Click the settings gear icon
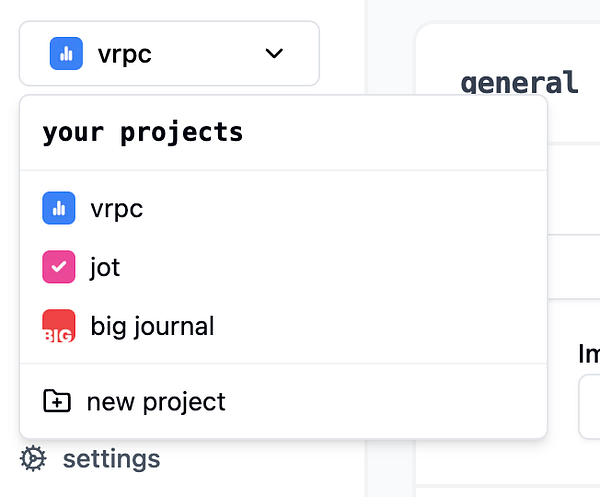The width and height of the screenshot is (600, 497). pos(33,459)
